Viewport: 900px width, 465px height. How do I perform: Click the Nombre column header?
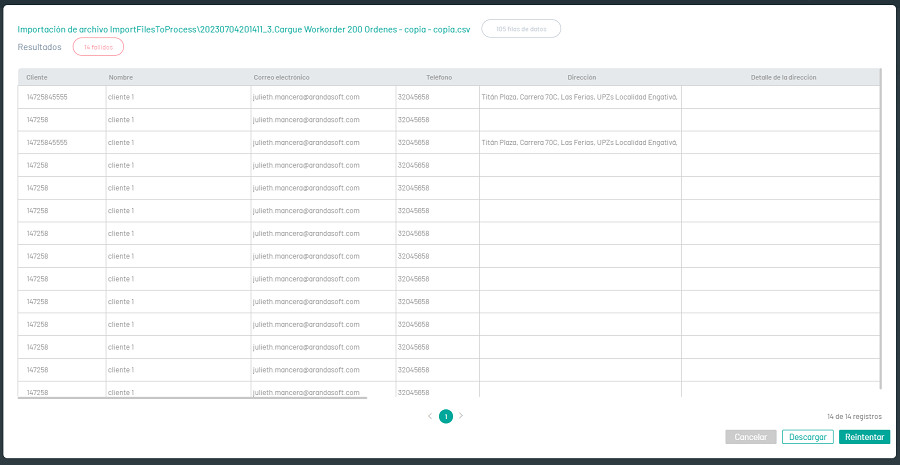[x=121, y=77]
